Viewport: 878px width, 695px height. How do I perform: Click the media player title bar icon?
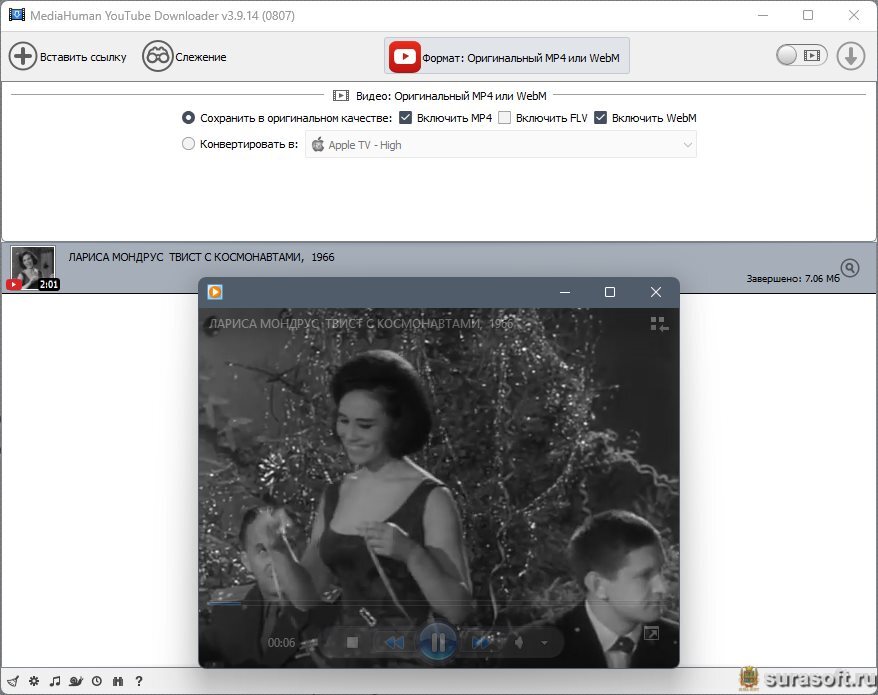[215, 292]
